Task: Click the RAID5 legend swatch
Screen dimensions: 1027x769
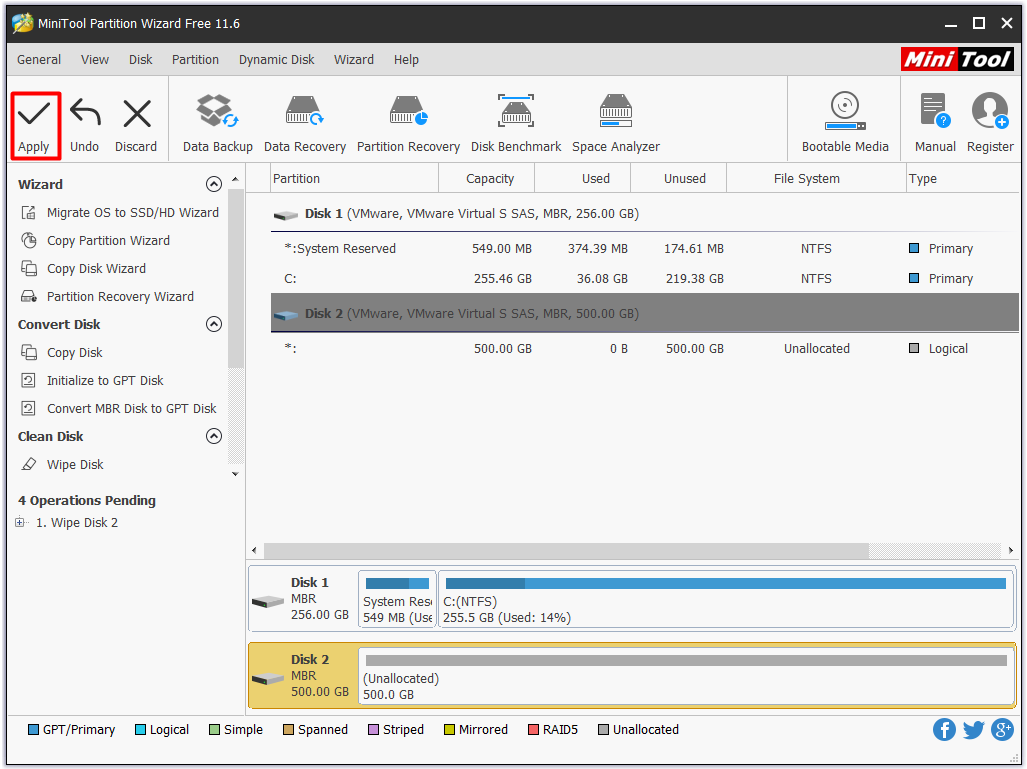Action: (532, 730)
